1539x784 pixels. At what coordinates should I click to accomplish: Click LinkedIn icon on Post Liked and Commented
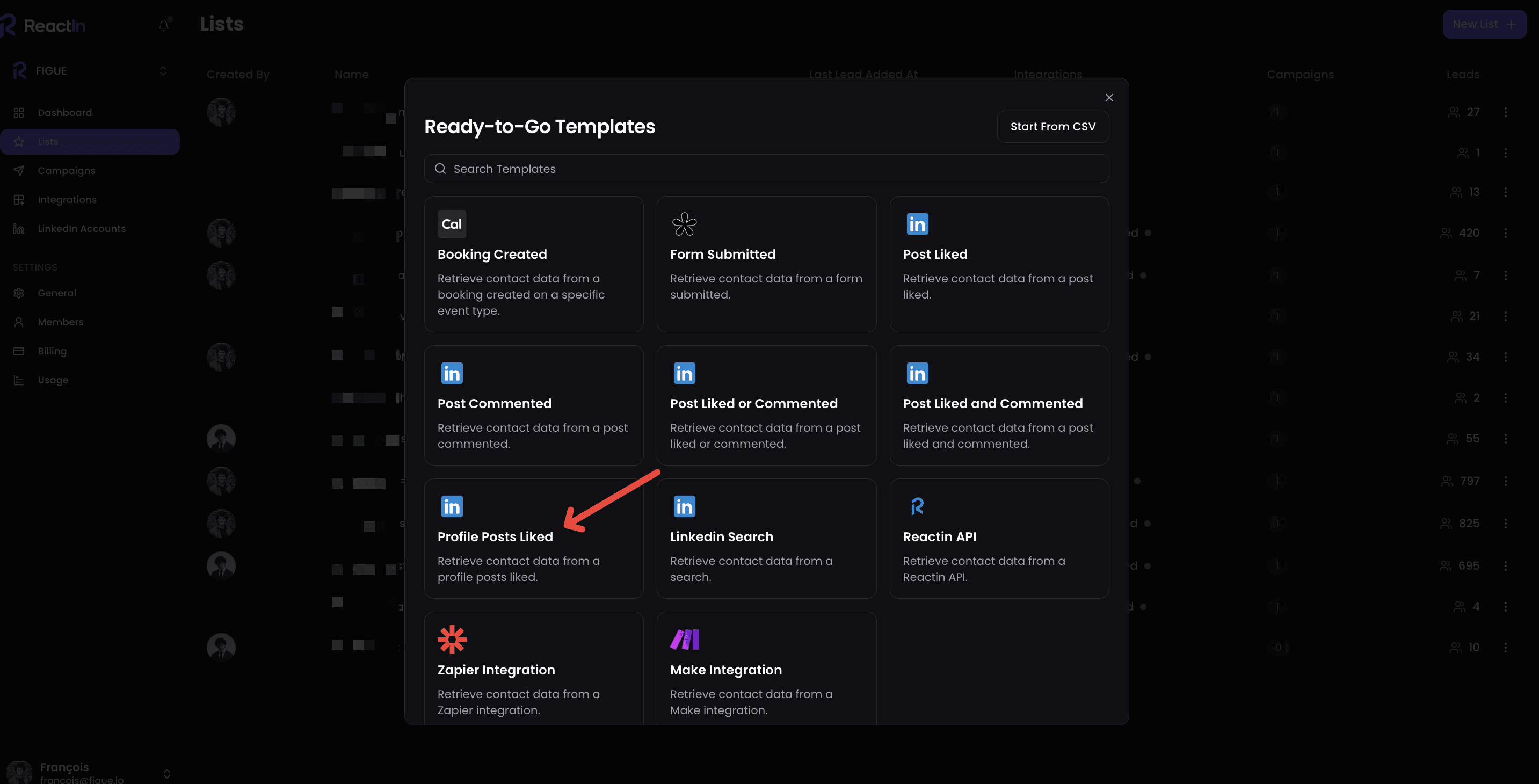click(x=917, y=374)
